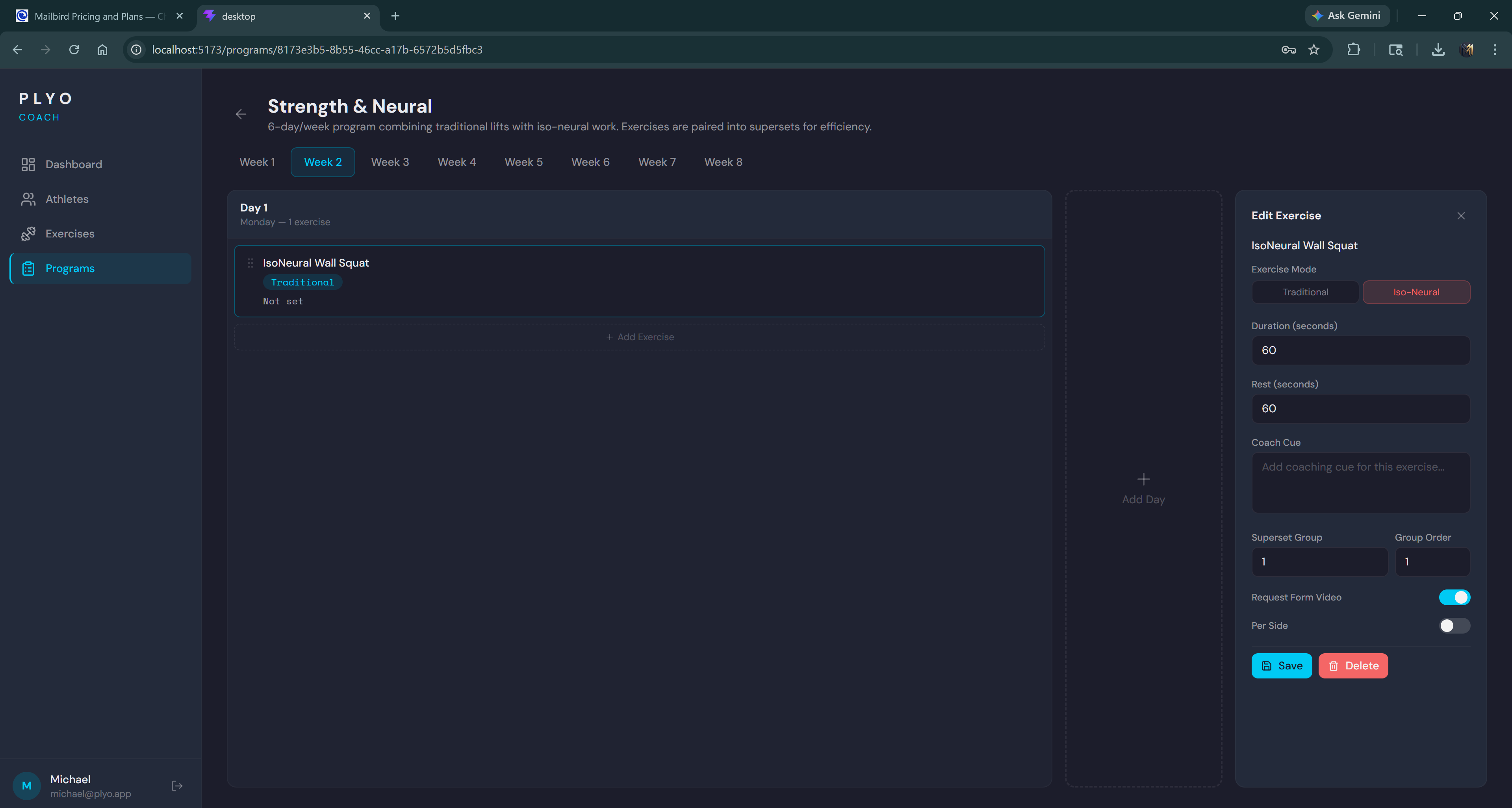Click the Programs clipboard icon
Screen dimensions: 1512x808
pyautogui.click(x=28, y=268)
